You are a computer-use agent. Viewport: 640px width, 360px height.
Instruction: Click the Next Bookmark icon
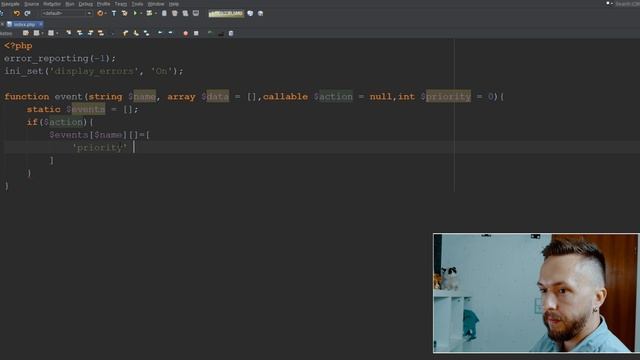click(136, 33)
